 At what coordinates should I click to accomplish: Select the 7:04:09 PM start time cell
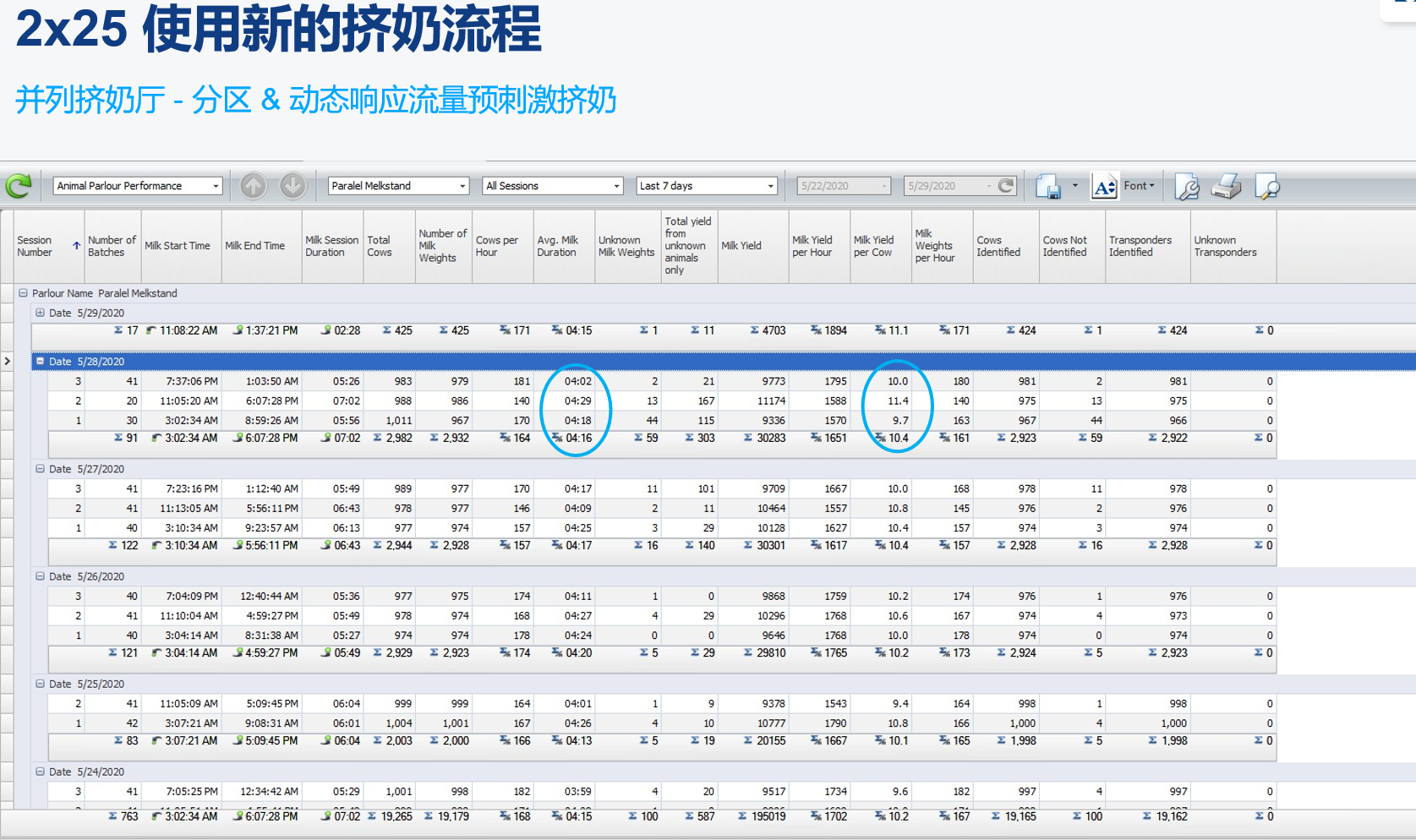181,596
